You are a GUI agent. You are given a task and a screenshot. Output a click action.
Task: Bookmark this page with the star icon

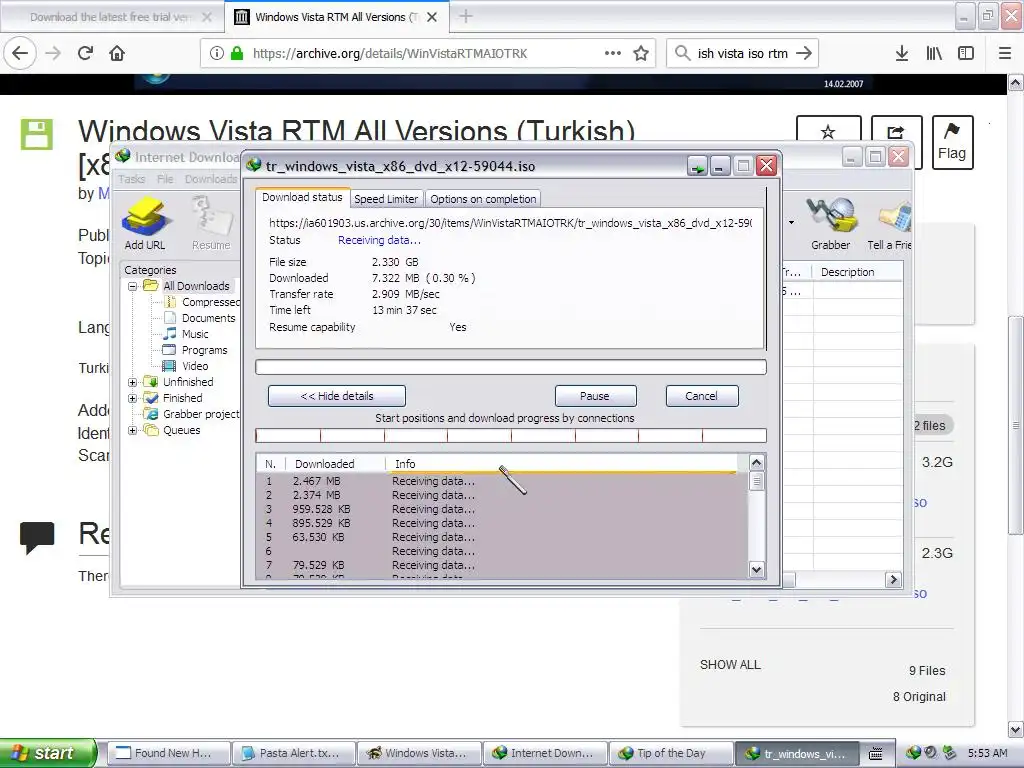tap(641, 54)
